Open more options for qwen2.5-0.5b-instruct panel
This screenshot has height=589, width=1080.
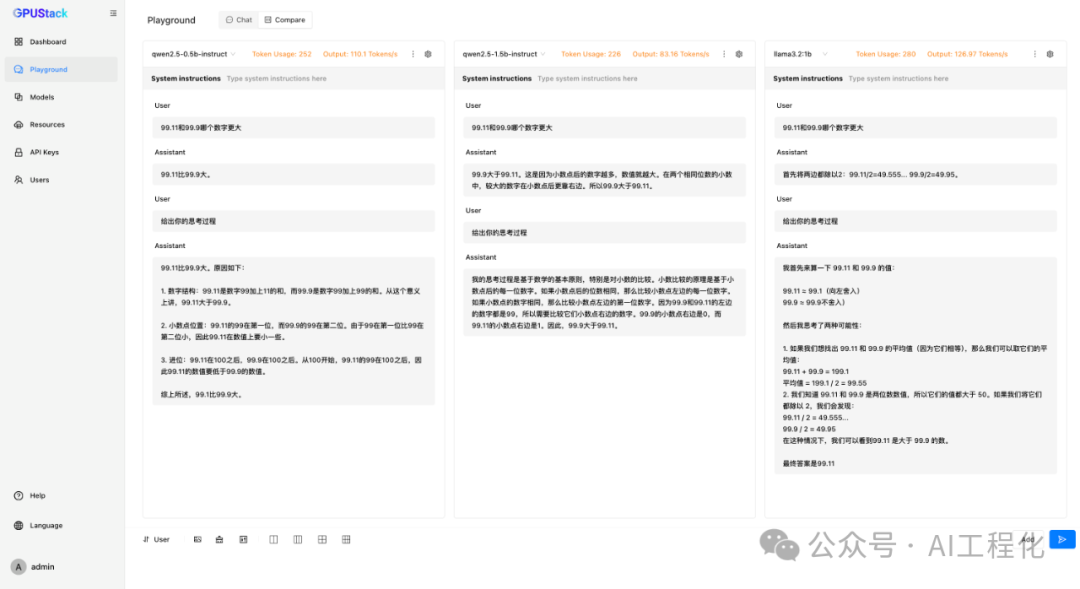coord(413,54)
